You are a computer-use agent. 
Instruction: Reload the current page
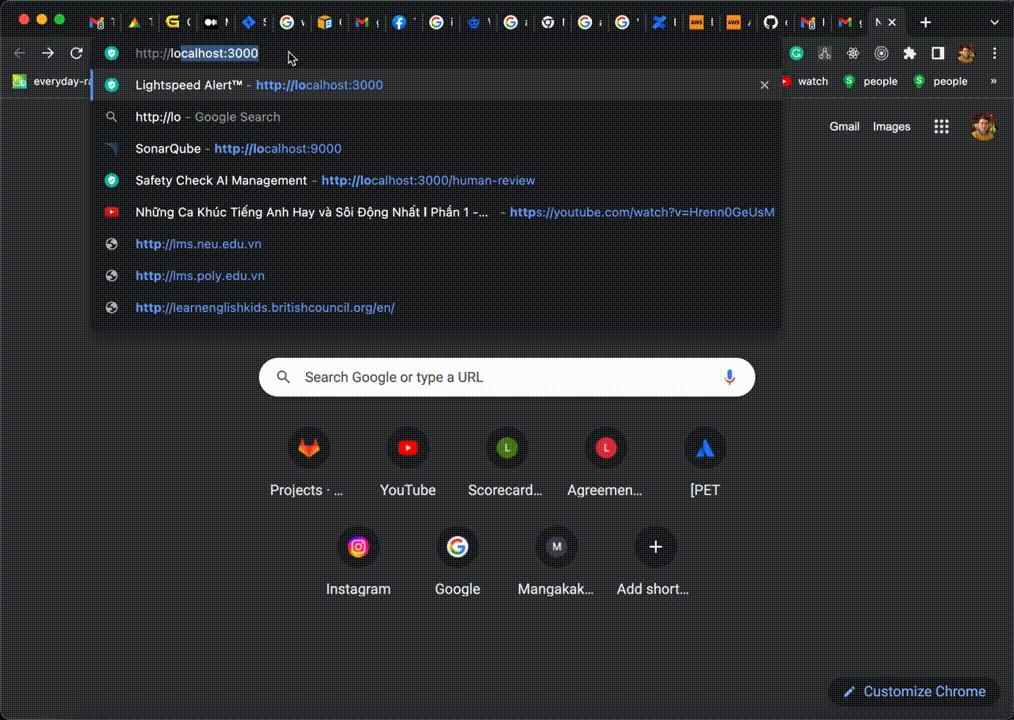click(76, 53)
